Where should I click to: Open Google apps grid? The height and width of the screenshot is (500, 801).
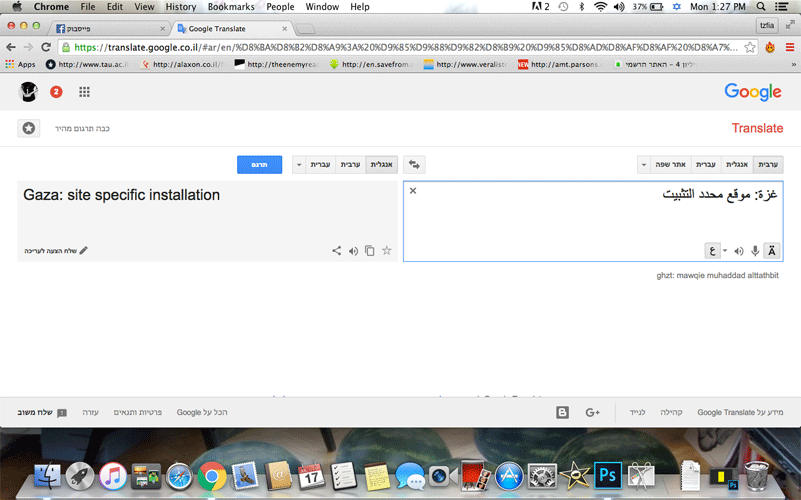point(84,92)
